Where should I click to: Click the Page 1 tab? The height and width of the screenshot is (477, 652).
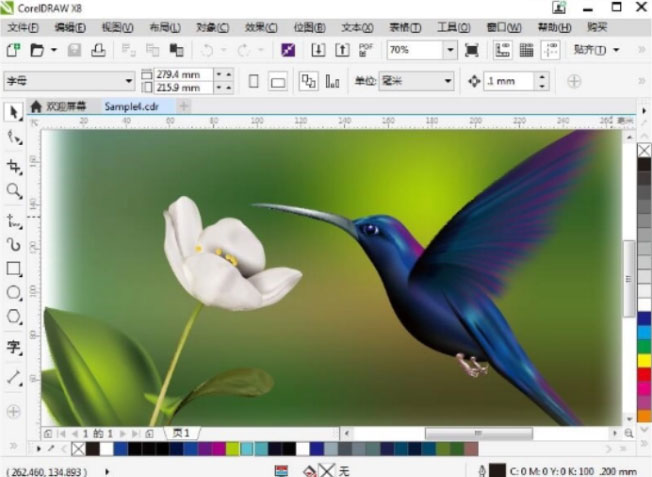[182, 433]
